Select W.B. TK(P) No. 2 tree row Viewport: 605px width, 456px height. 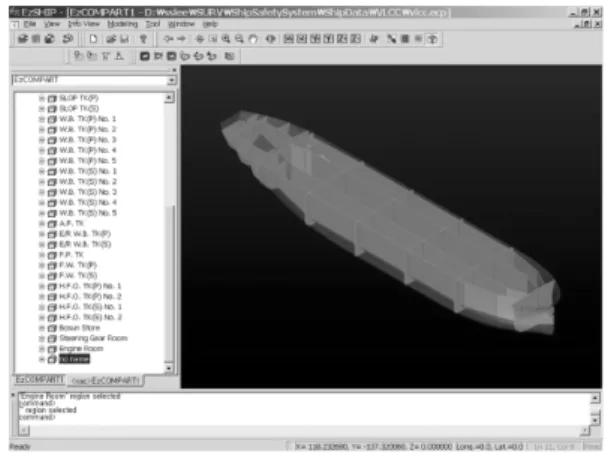point(88,130)
